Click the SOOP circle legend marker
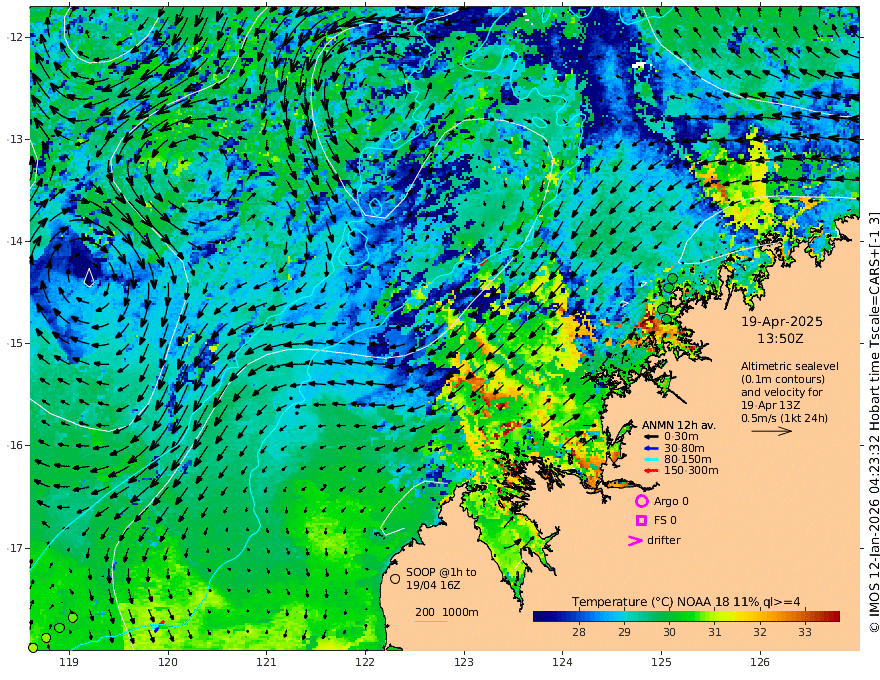 [x=395, y=578]
